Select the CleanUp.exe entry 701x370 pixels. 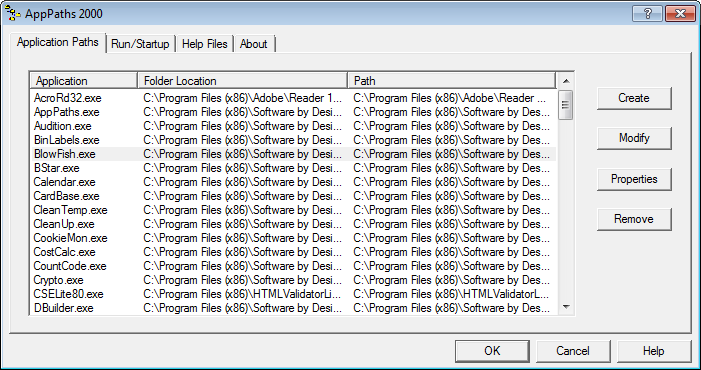[x=293, y=224]
